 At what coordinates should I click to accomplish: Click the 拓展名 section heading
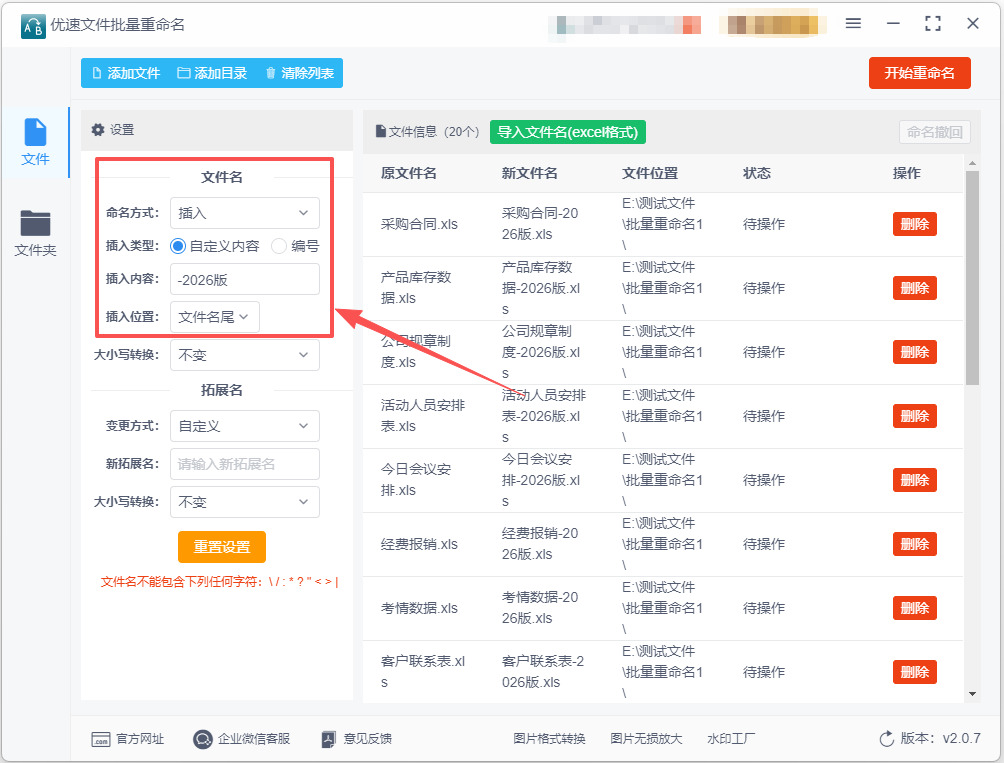(x=222, y=390)
